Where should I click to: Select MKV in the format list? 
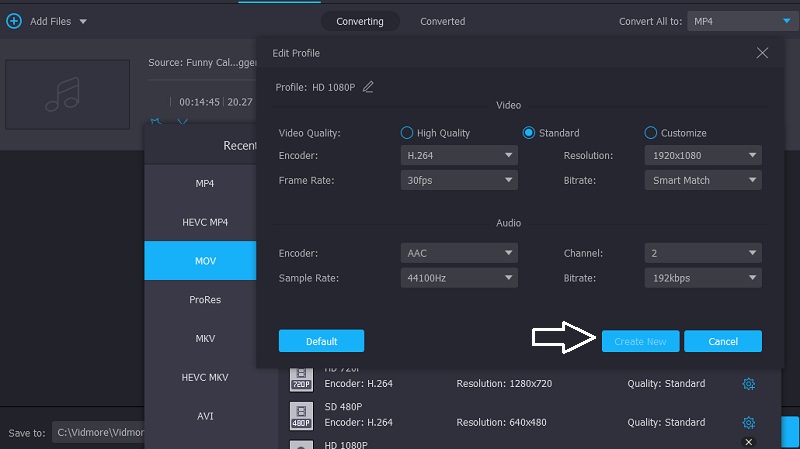click(x=205, y=338)
